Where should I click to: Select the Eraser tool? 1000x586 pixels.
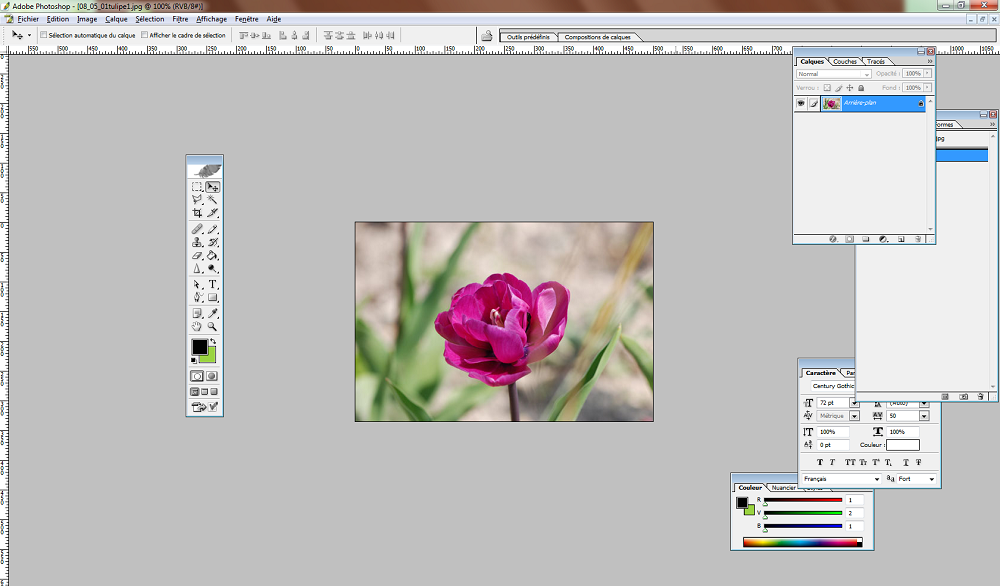[197, 256]
